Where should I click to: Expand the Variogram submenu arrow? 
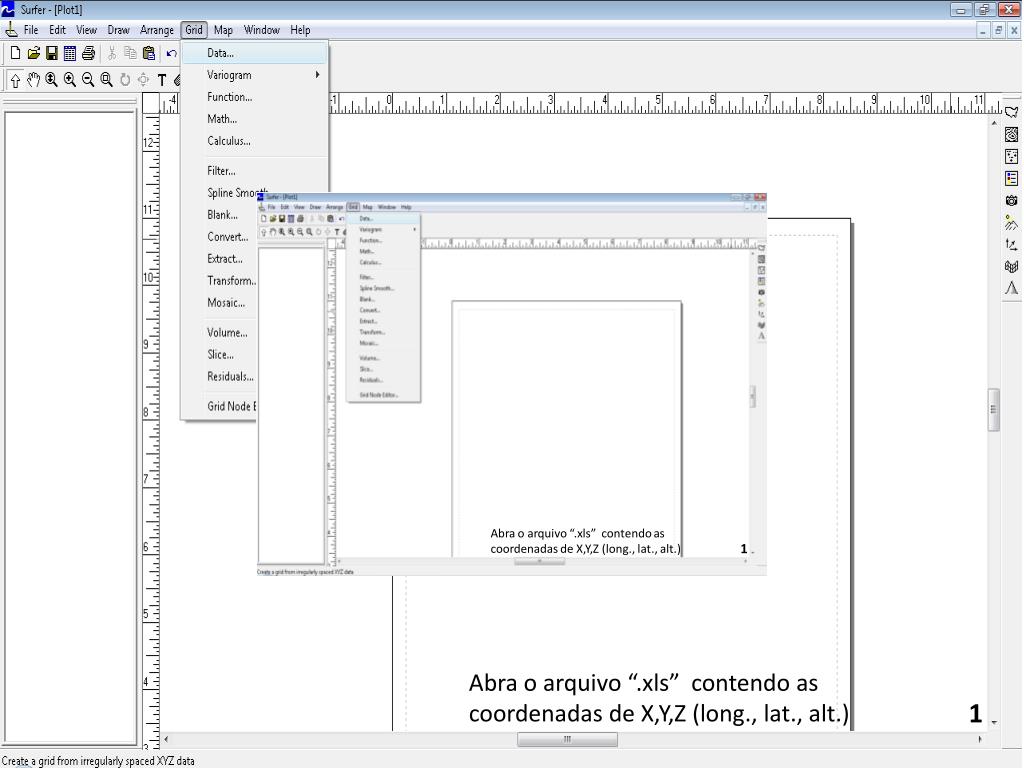coord(317,75)
